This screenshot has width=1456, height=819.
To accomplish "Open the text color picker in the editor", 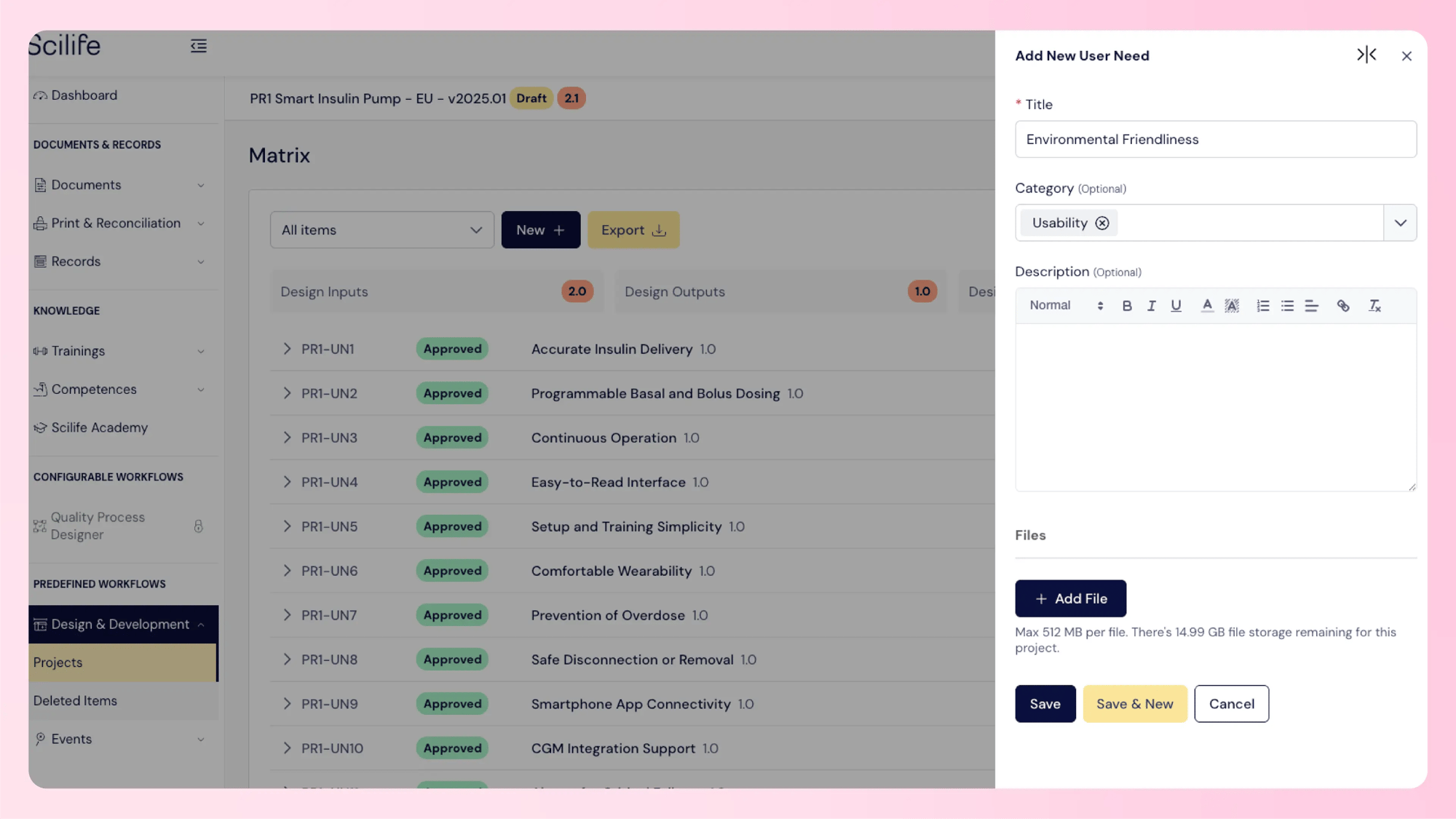I will pyautogui.click(x=1207, y=305).
